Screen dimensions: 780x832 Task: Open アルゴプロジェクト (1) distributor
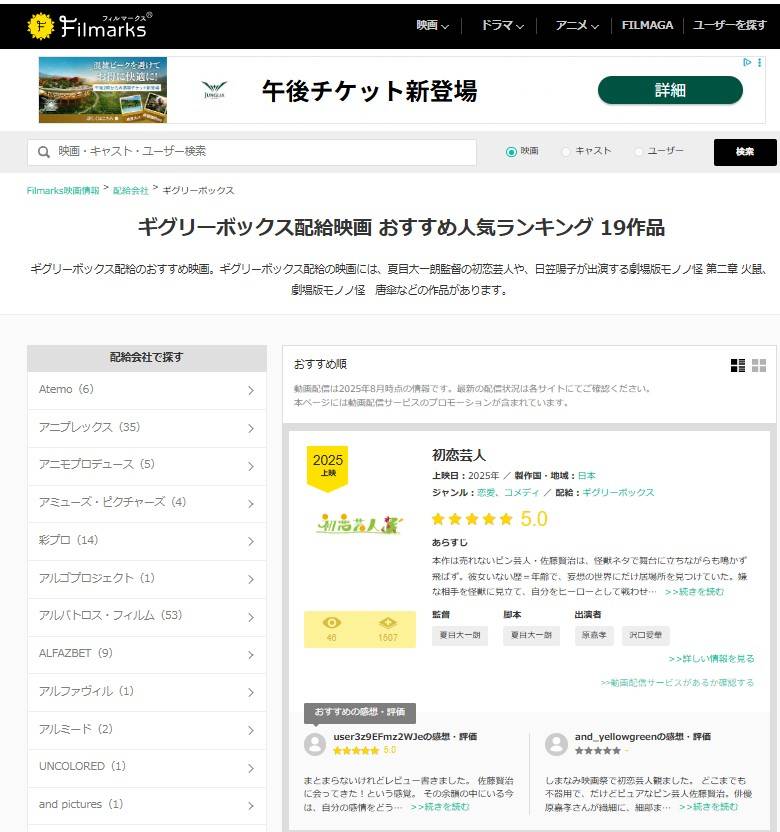pos(146,579)
